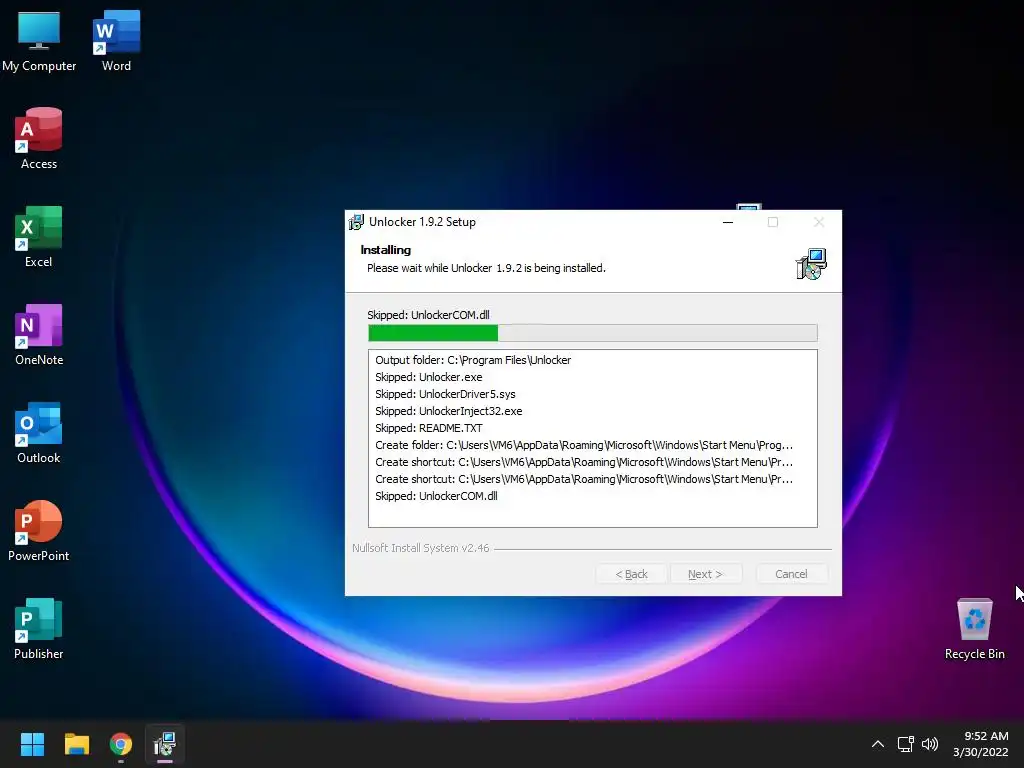
Task: Select the 'Skipped: Unlocker.exe' log line
Action: tap(428, 377)
